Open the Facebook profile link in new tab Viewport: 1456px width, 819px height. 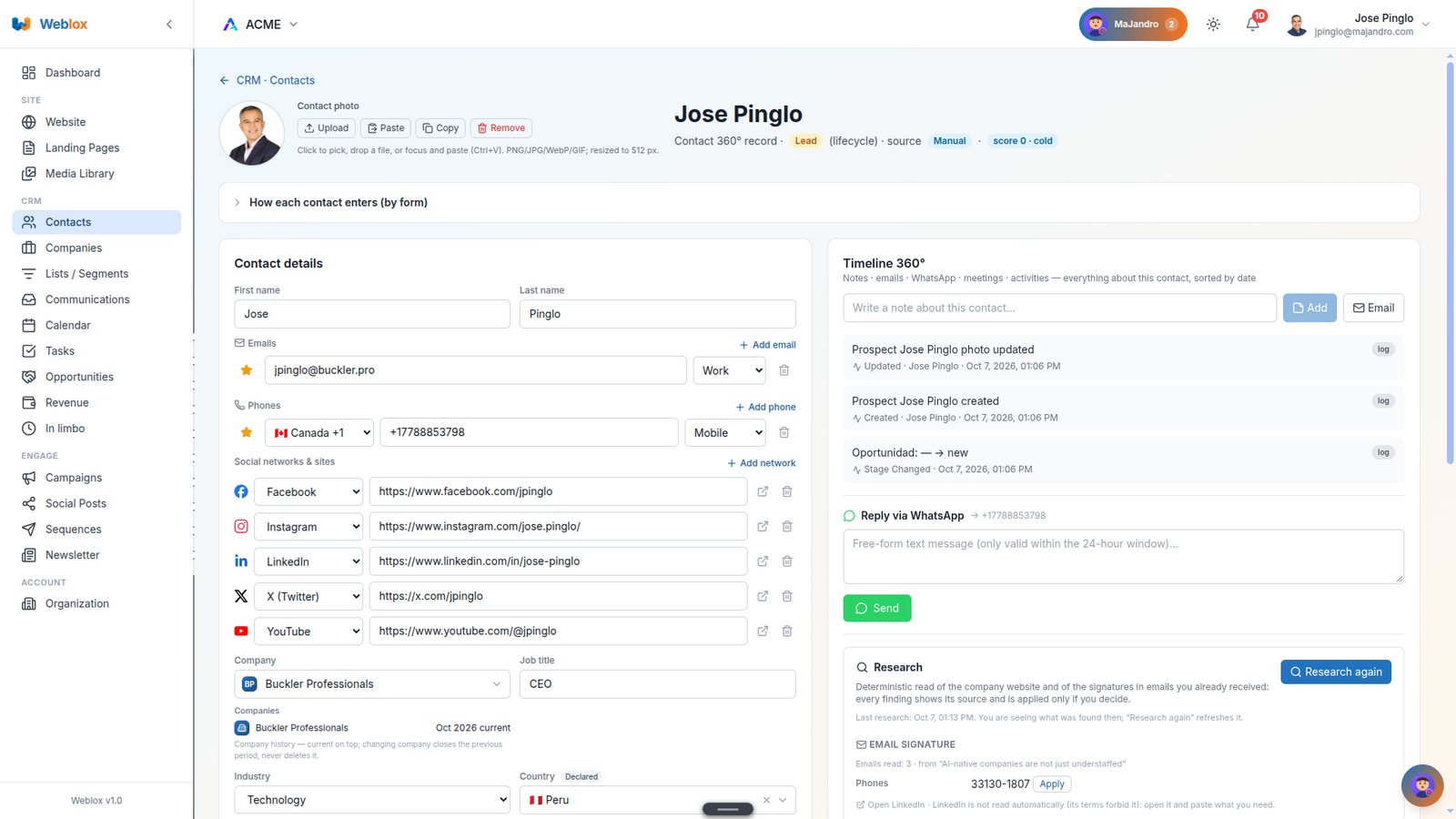(763, 491)
